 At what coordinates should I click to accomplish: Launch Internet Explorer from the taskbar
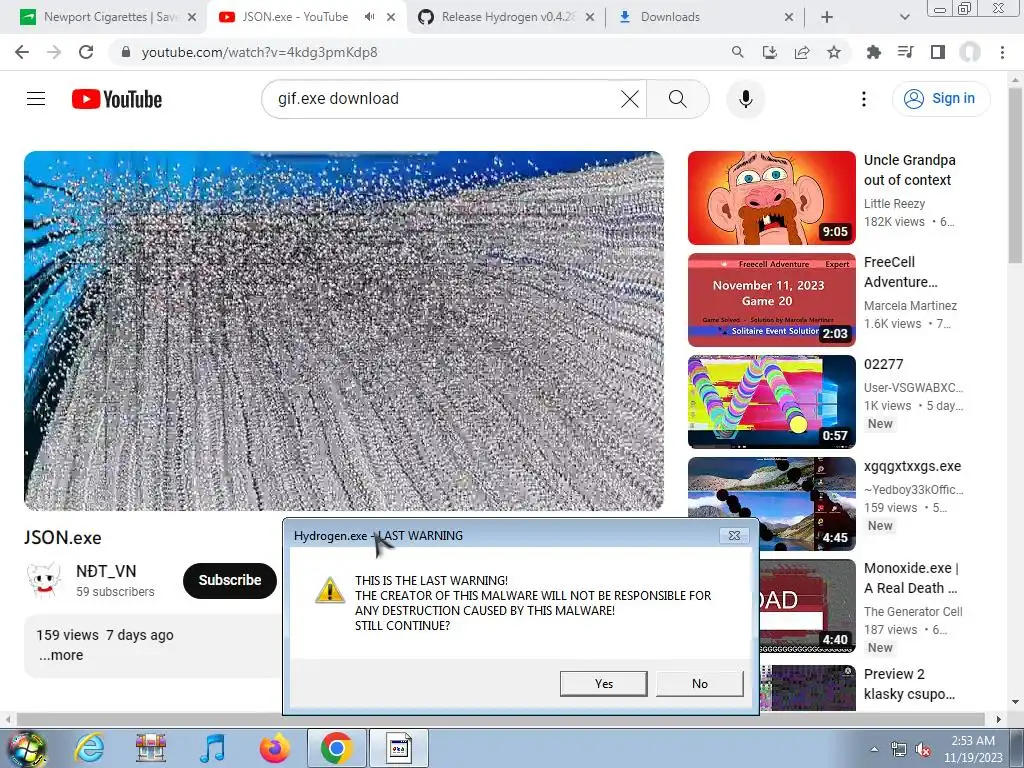point(89,748)
